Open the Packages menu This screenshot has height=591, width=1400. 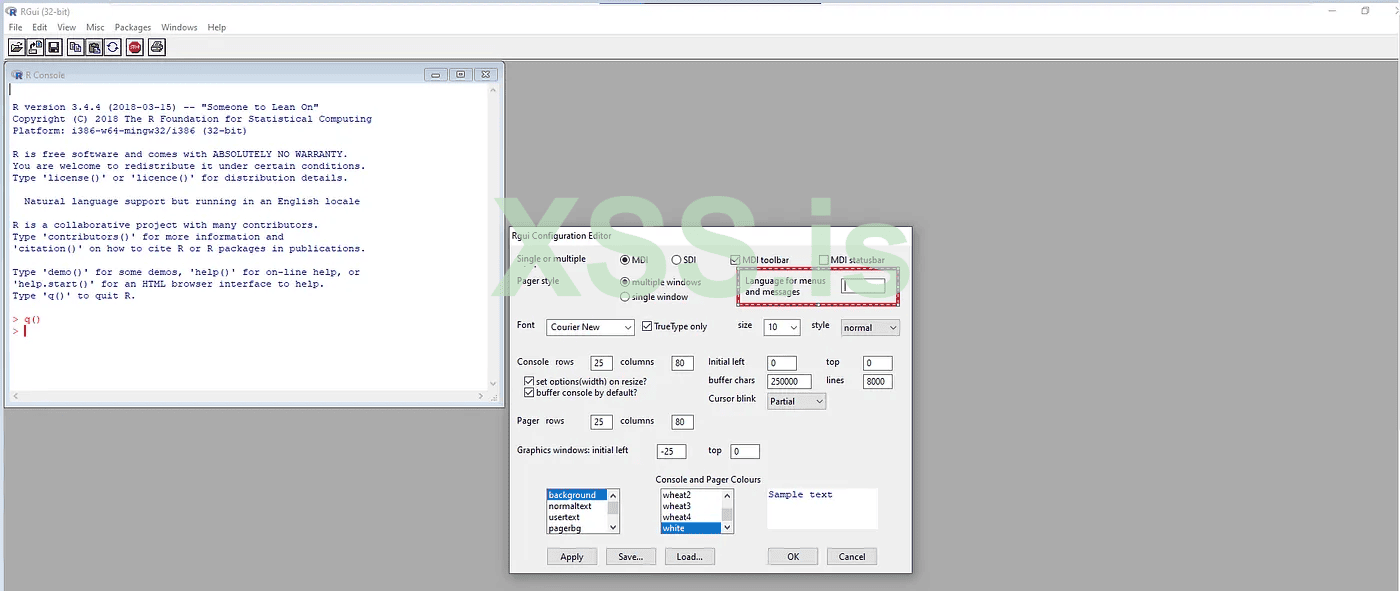[133, 27]
